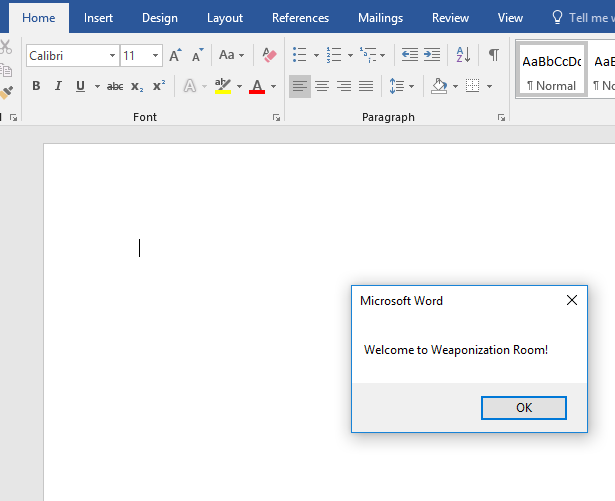The height and width of the screenshot is (501, 615).
Task: Open Change Case dropdown
Action: tap(231, 55)
